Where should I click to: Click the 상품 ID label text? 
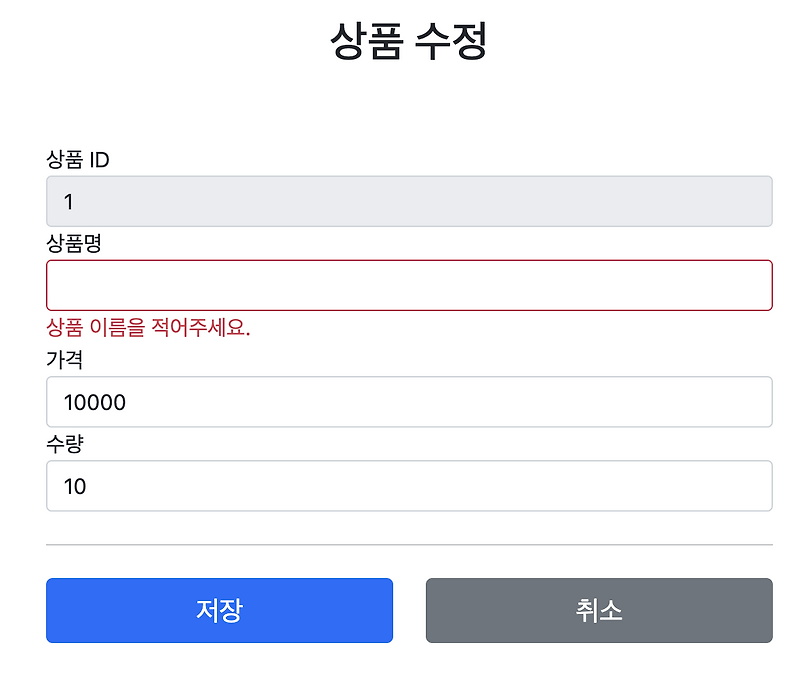click(78, 158)
